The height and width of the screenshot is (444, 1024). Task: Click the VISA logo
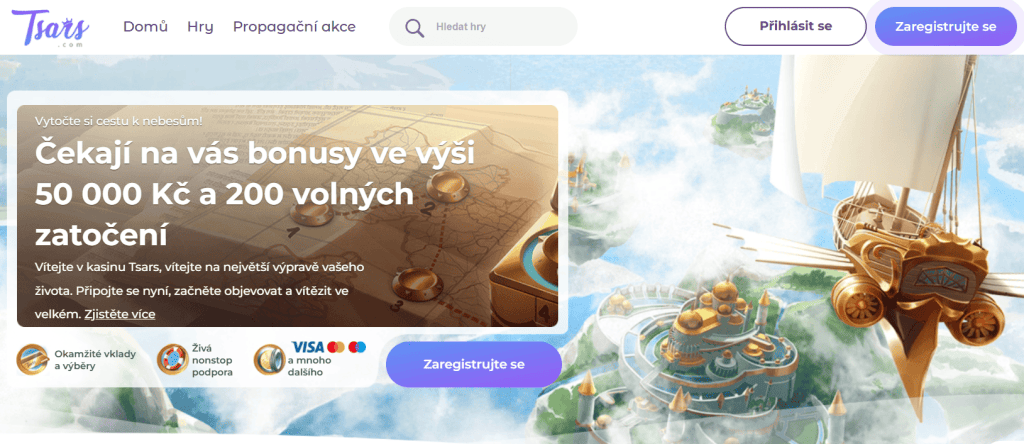(308, 347)
